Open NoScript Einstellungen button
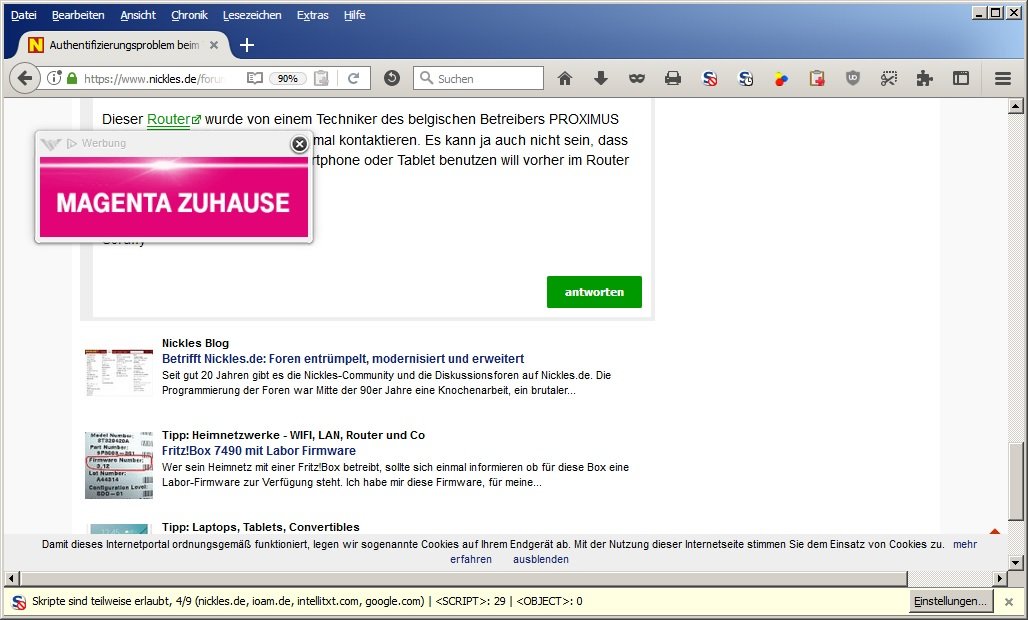The height and width of the screenshot is (620, 1028). click(950, 601)
